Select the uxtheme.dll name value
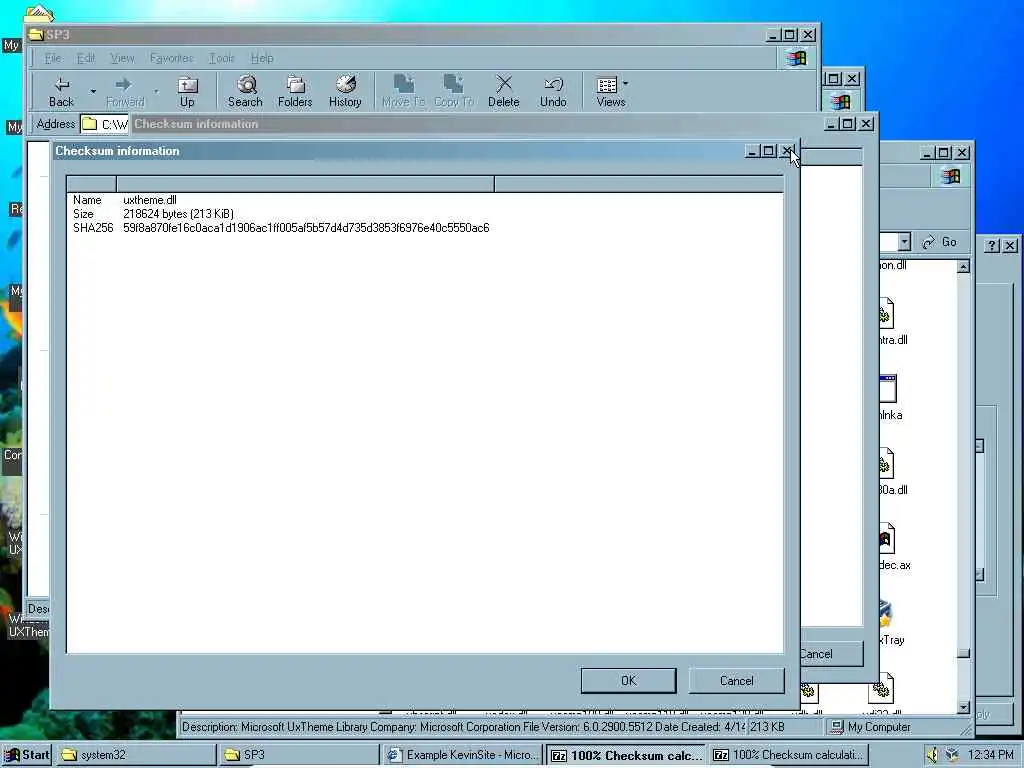 [x=150, y=200]
